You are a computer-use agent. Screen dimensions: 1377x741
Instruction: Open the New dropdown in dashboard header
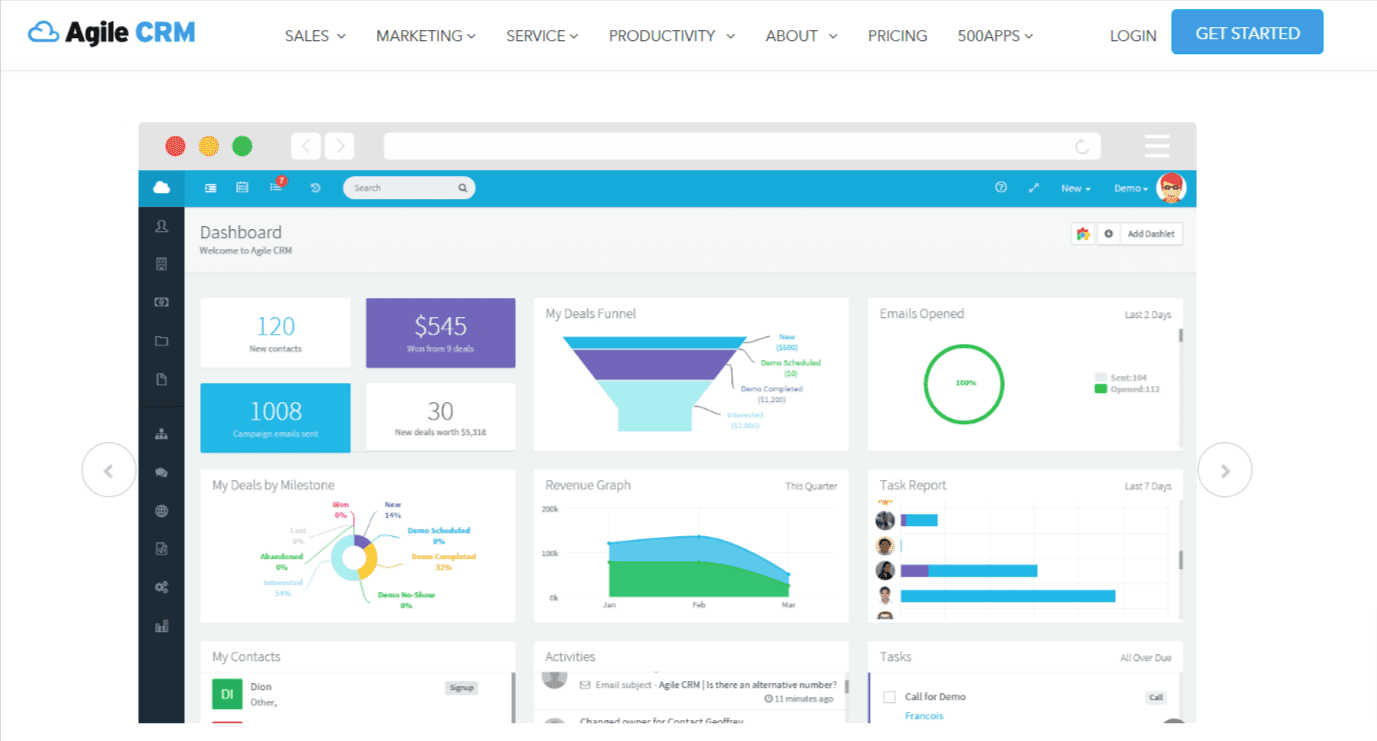pos(1075,188)
